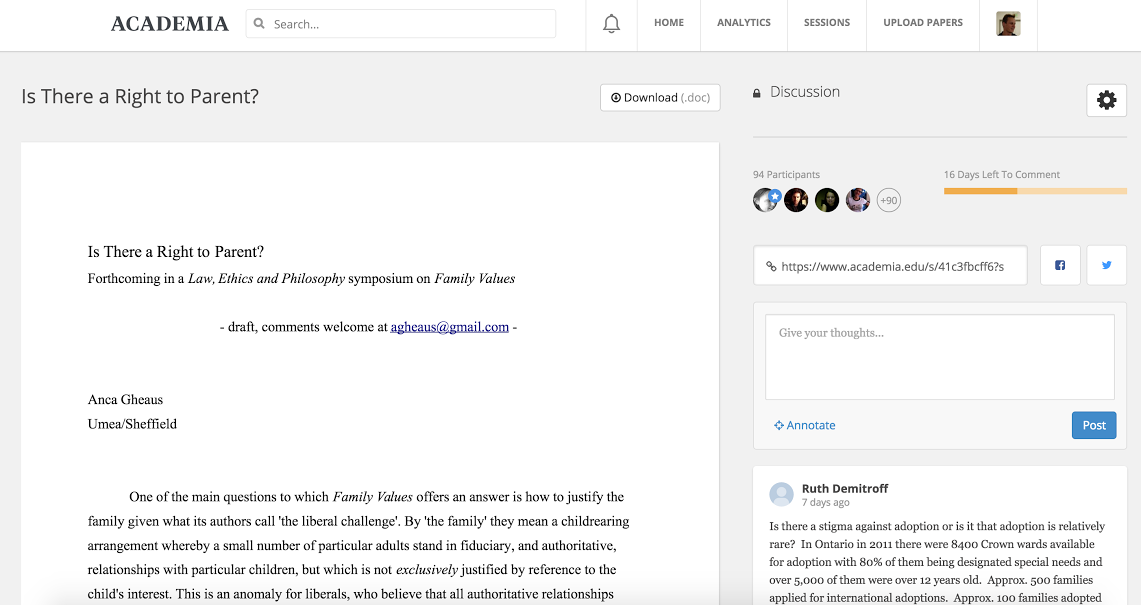The width and height of the screenshot is (1141, 605).
Task: Open the user profile menu
Action: coord(1008,24)
